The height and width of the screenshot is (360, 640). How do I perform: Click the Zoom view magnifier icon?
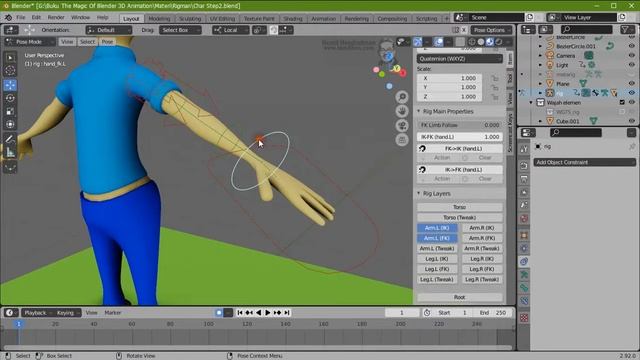coord(402,97)
